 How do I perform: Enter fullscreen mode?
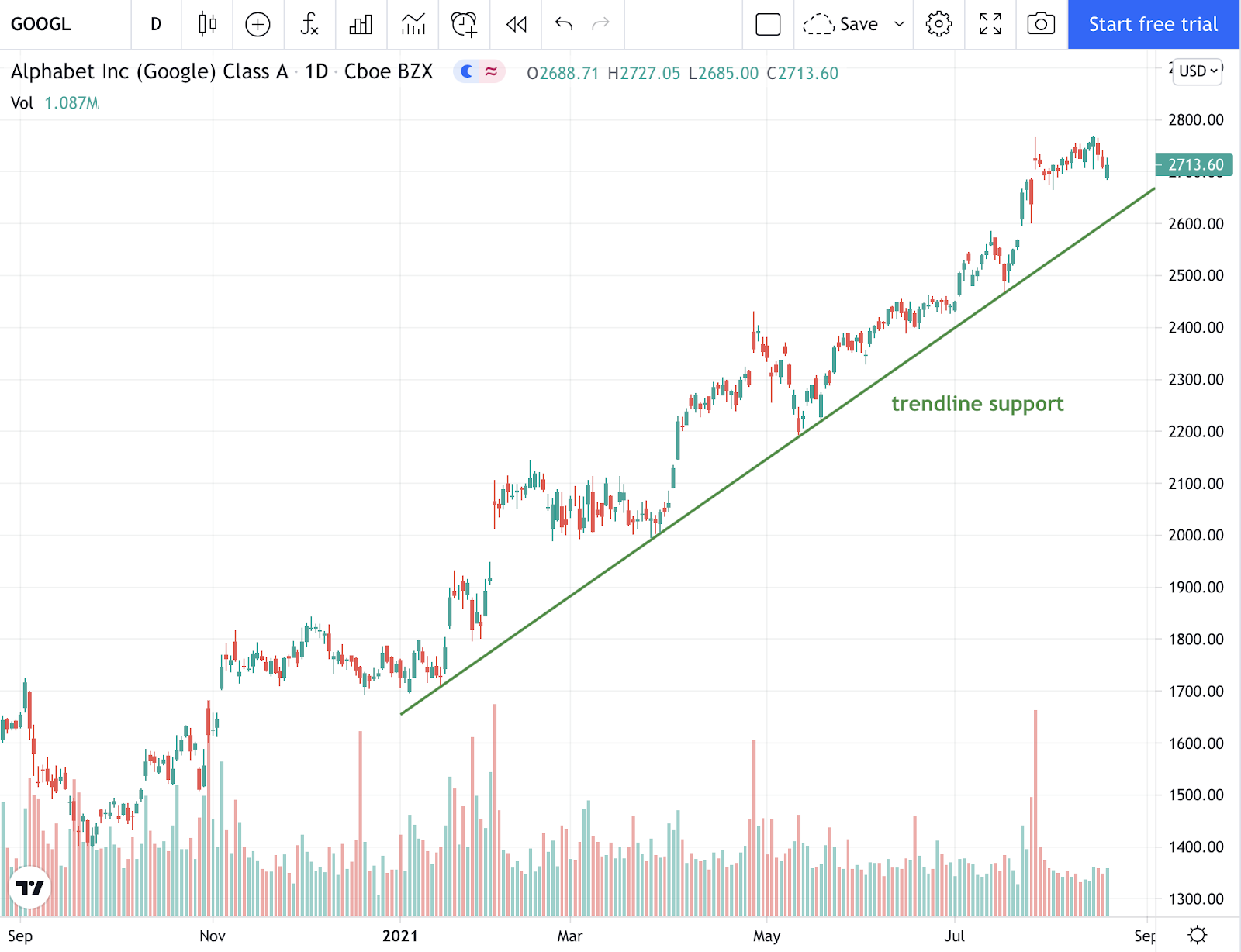pos(990,24)
